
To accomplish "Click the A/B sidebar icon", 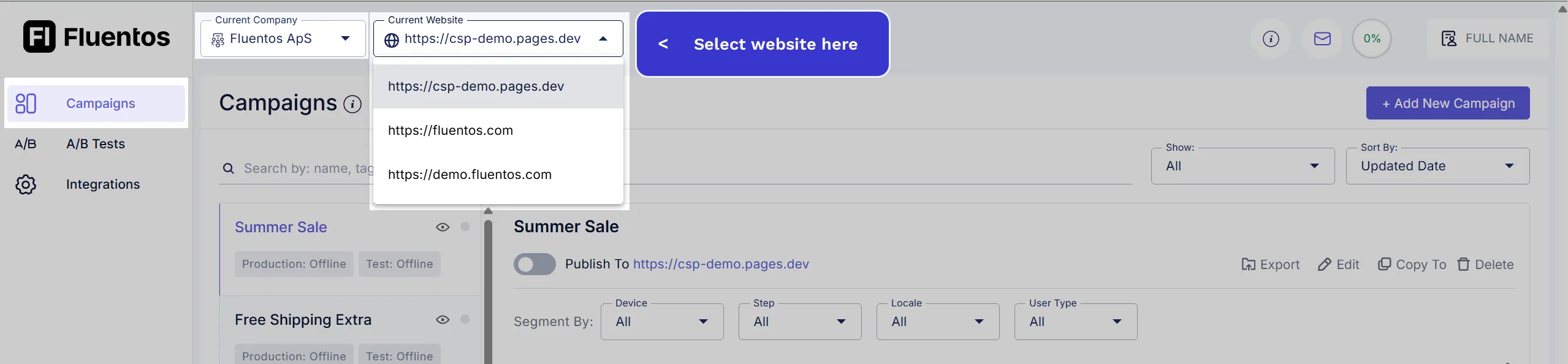I will click(x=26, y=144).
